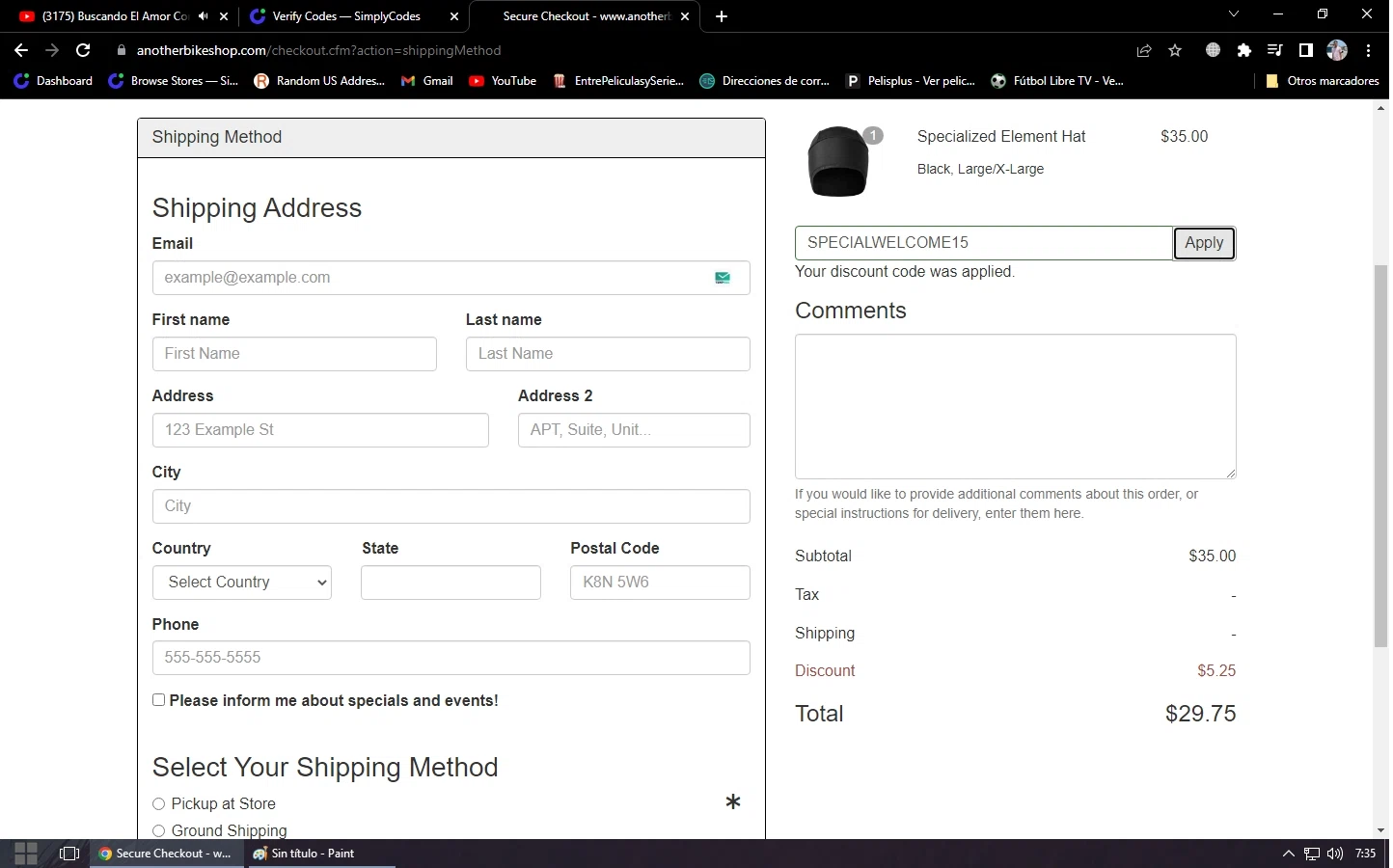This screenshot has width=1393, height=868.
Task: Open the Windows Start menu
Action: coord(26,854)
